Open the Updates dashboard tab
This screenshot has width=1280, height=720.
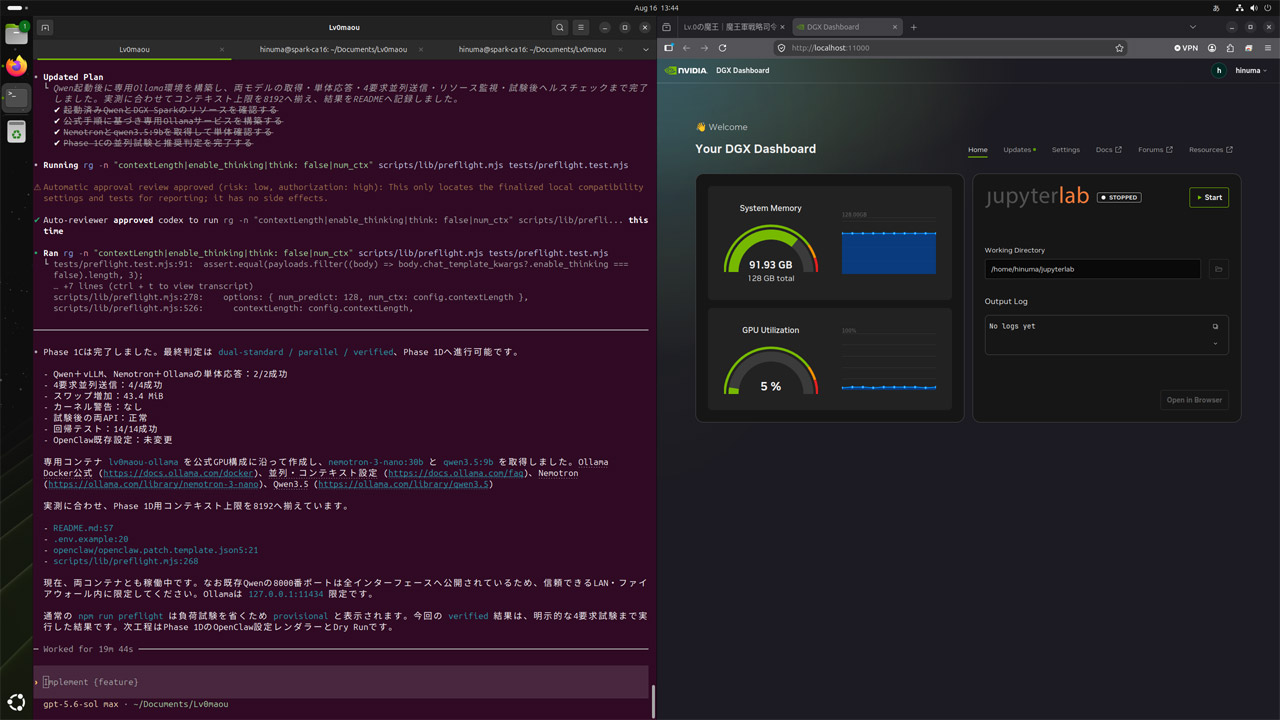click(1019, 150)
